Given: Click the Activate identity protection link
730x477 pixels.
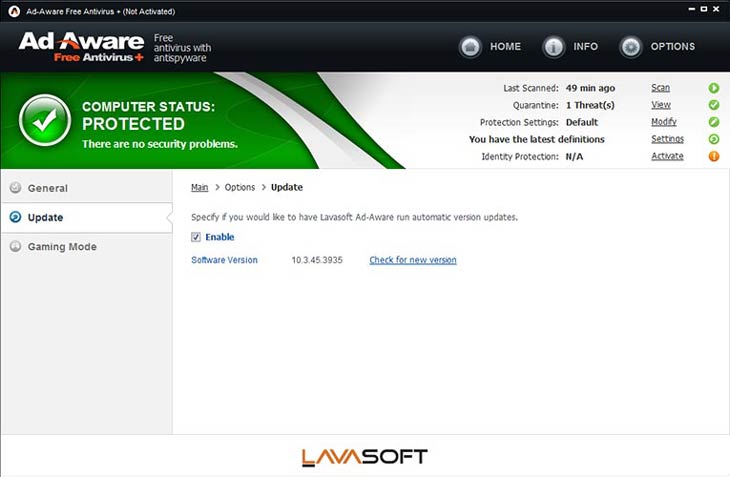Looking at the screenshot, I should coord(667,156).
